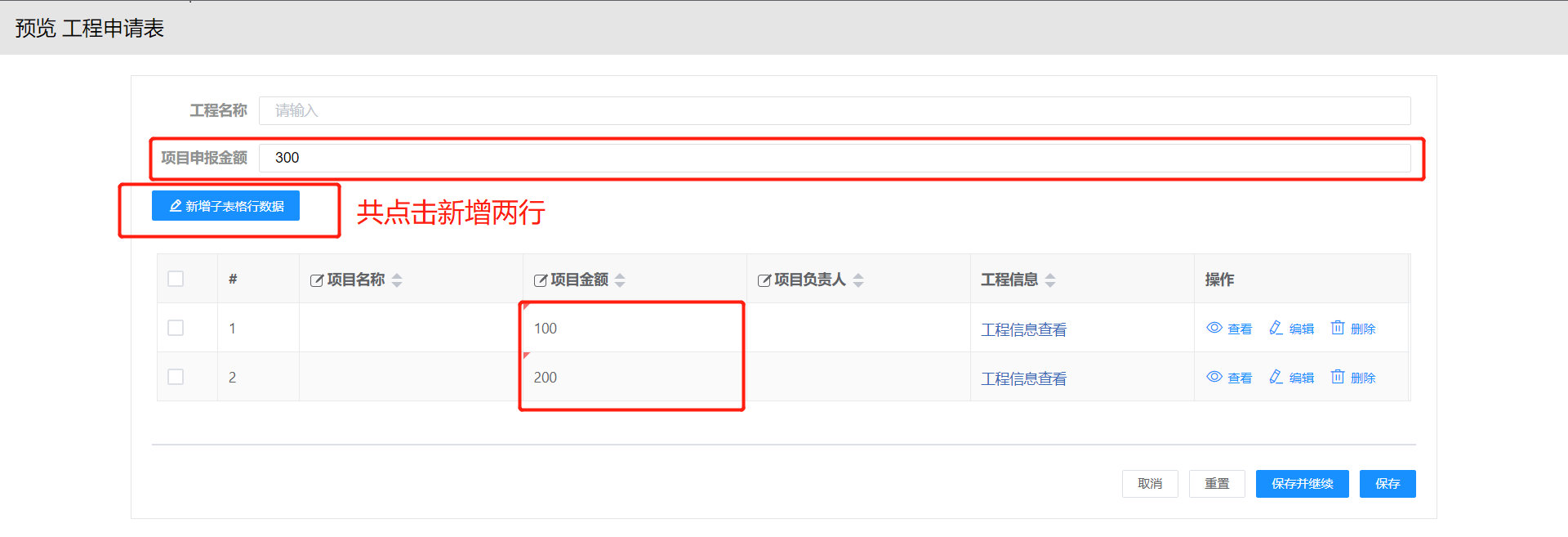Screen dimensions: 1568x537
Task: Check the checkbox for row 2
Action: point(176,377)
